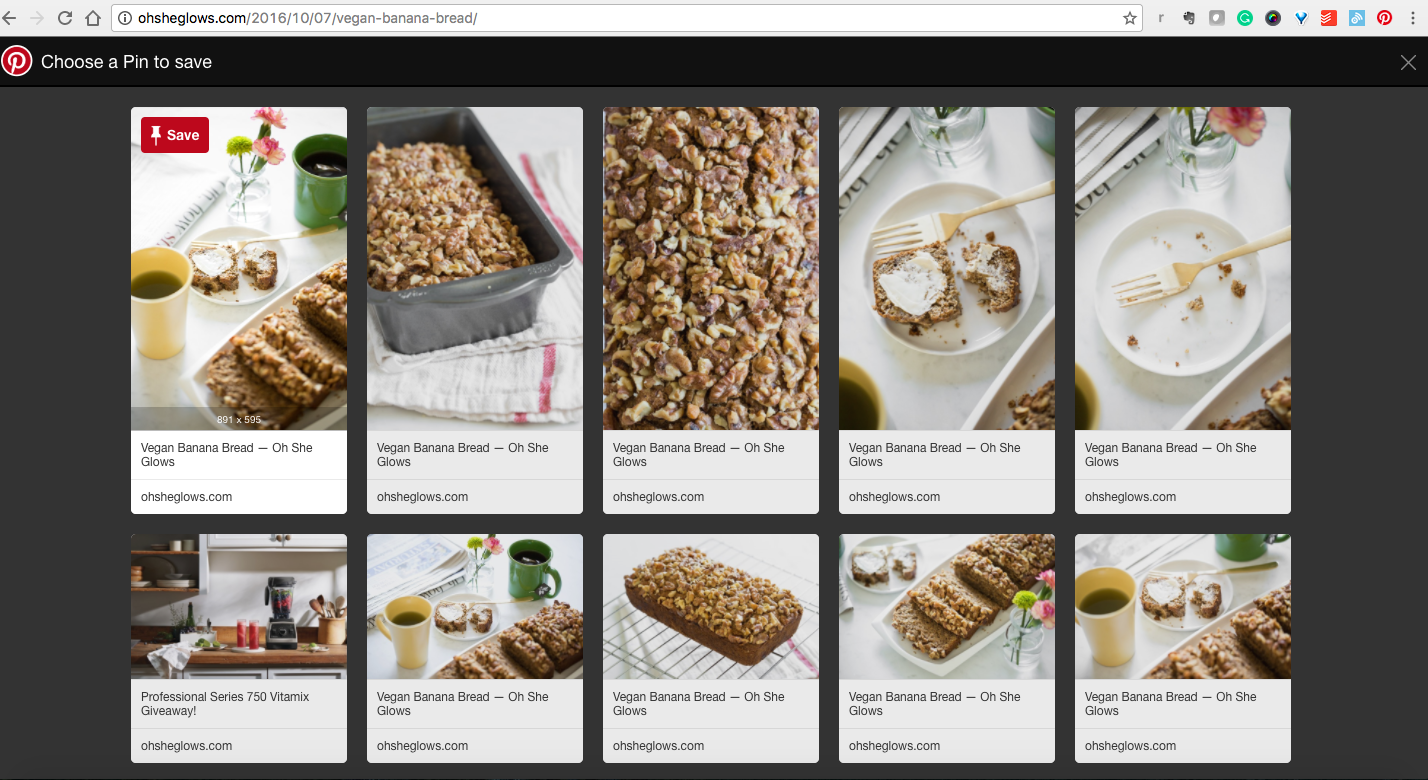Screen dimensions: 1428x780
Task: Click the blue RSS feed extension icon
Action: tap(1356, 18)
